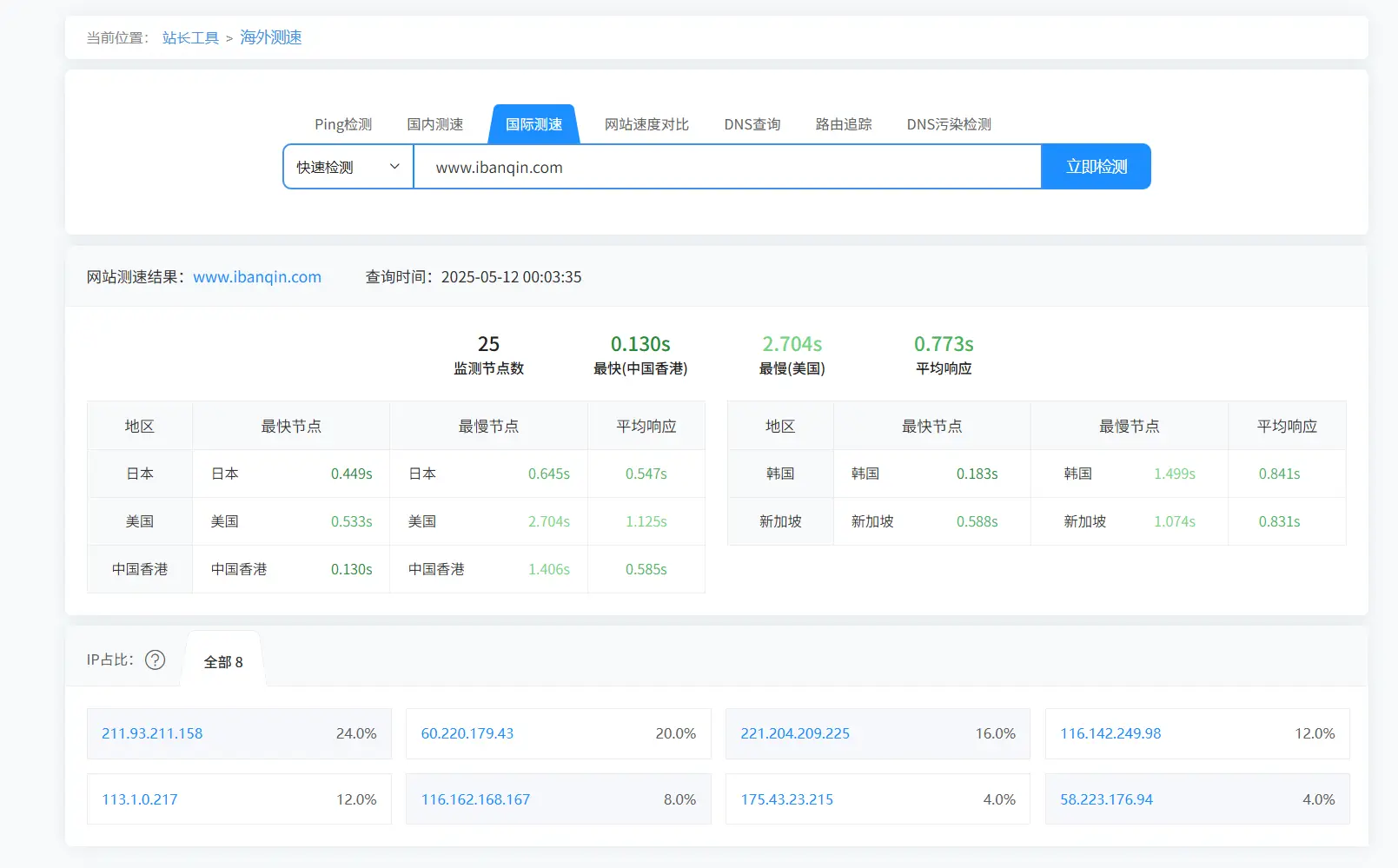Open the 站长工具 breadcrumb link

coord(190,38)
